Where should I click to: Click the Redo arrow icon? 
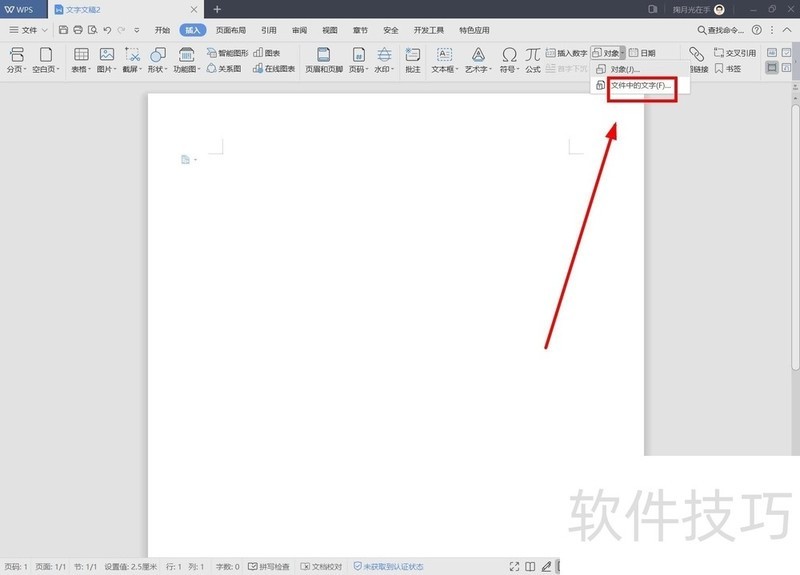coord(121,30)
